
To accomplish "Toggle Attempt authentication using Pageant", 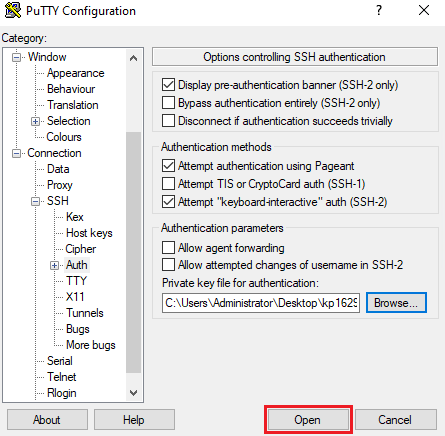I will [x=168, y=166].
